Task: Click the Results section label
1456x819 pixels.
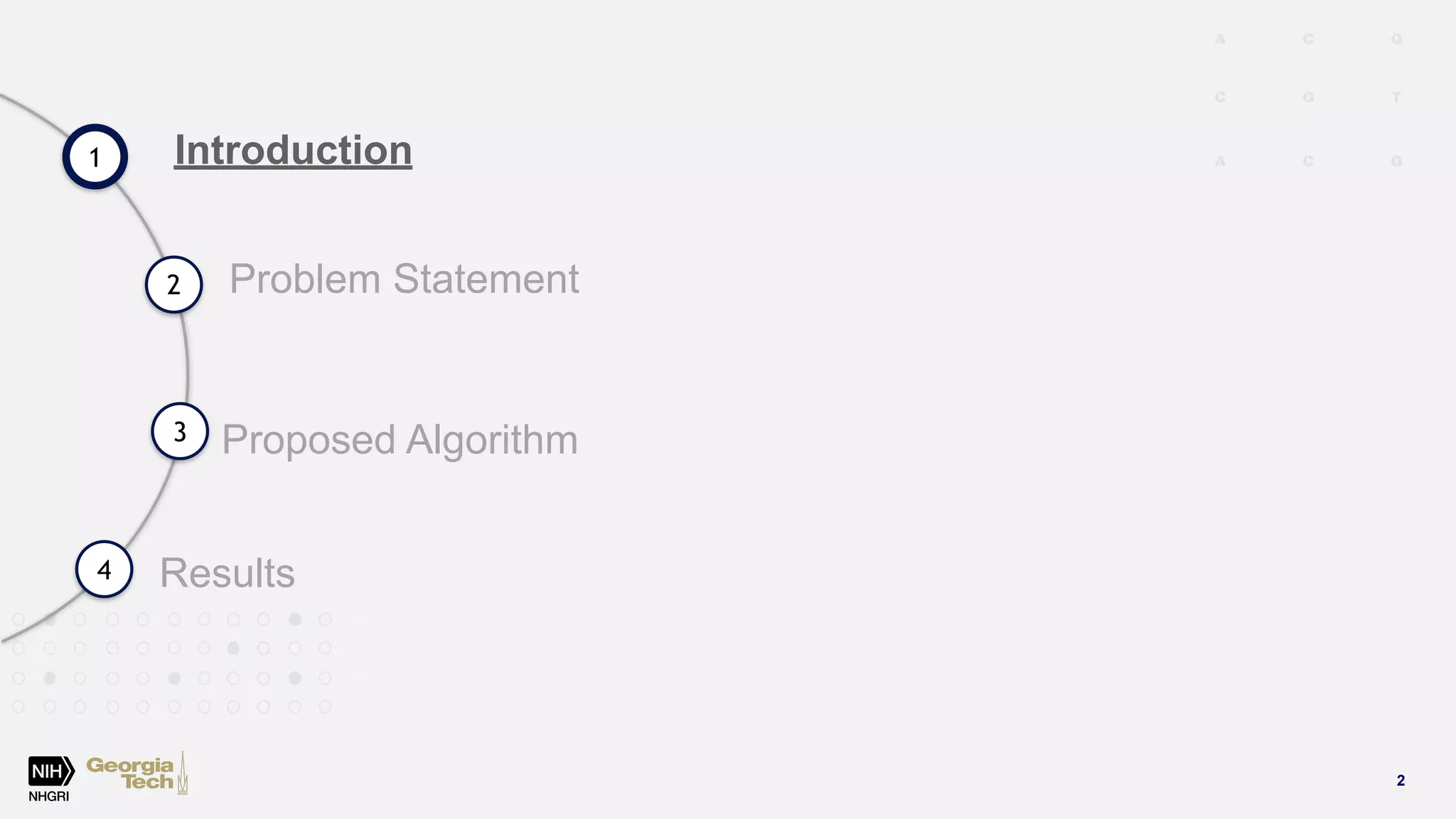Action: pos(227,573)
